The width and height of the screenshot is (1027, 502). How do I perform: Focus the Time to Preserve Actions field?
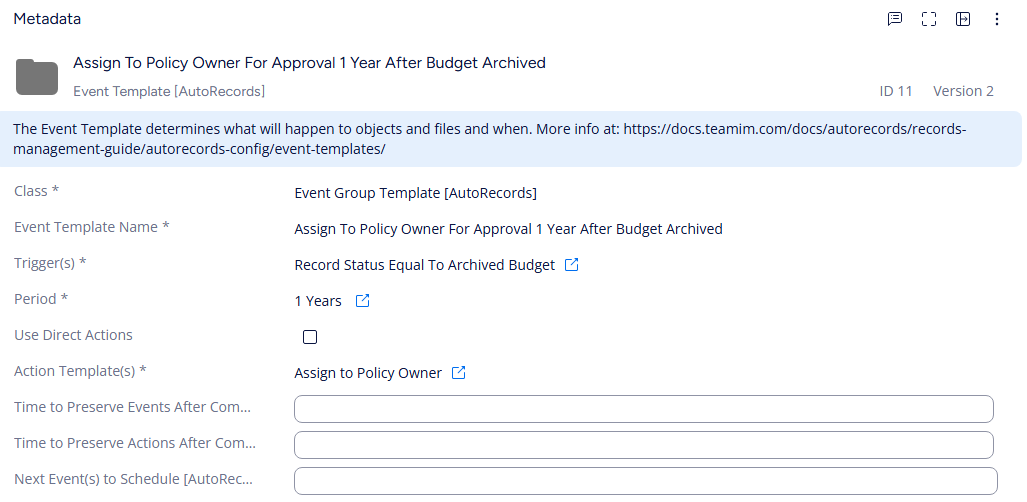click(x=643, y=445)
